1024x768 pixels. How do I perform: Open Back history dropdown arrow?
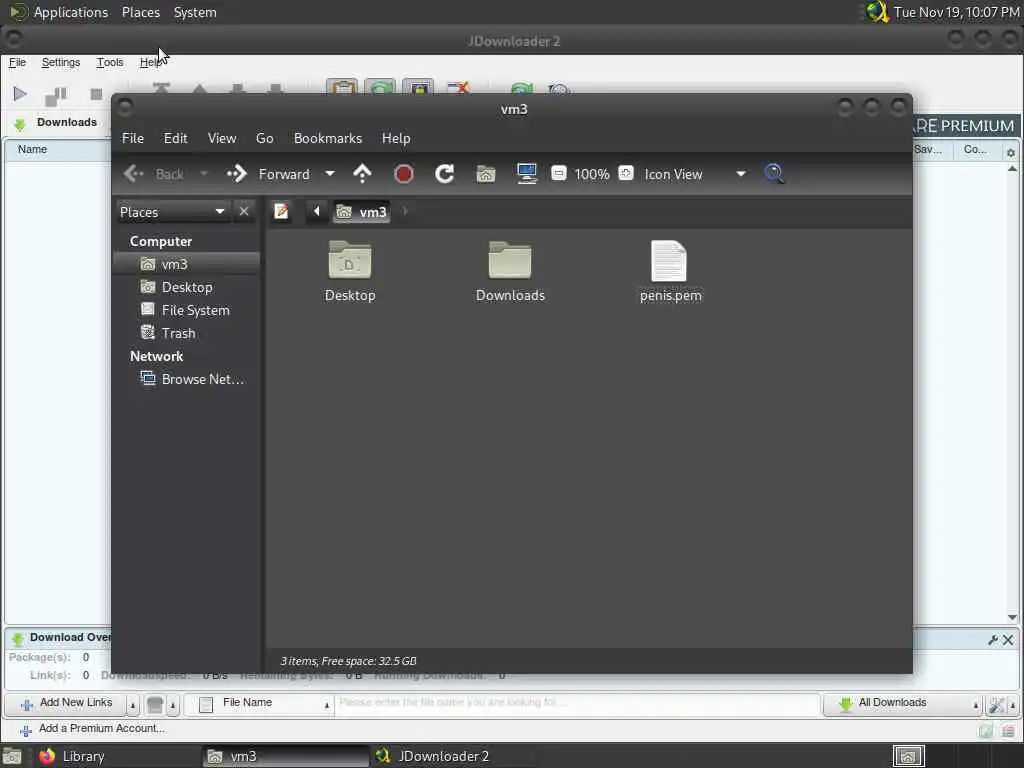204,174
